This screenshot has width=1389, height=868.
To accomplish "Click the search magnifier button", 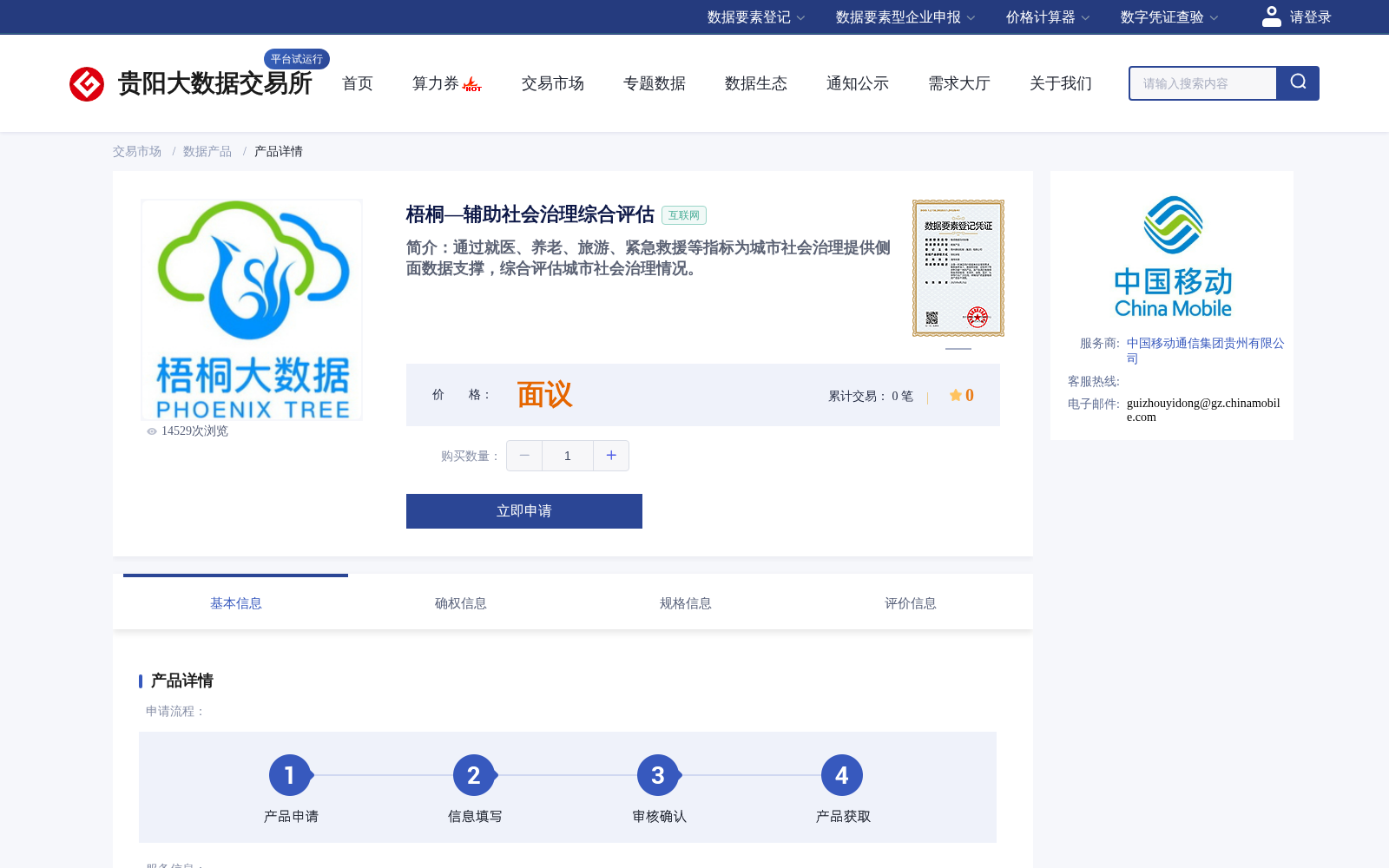I will tap(1298, 83).
